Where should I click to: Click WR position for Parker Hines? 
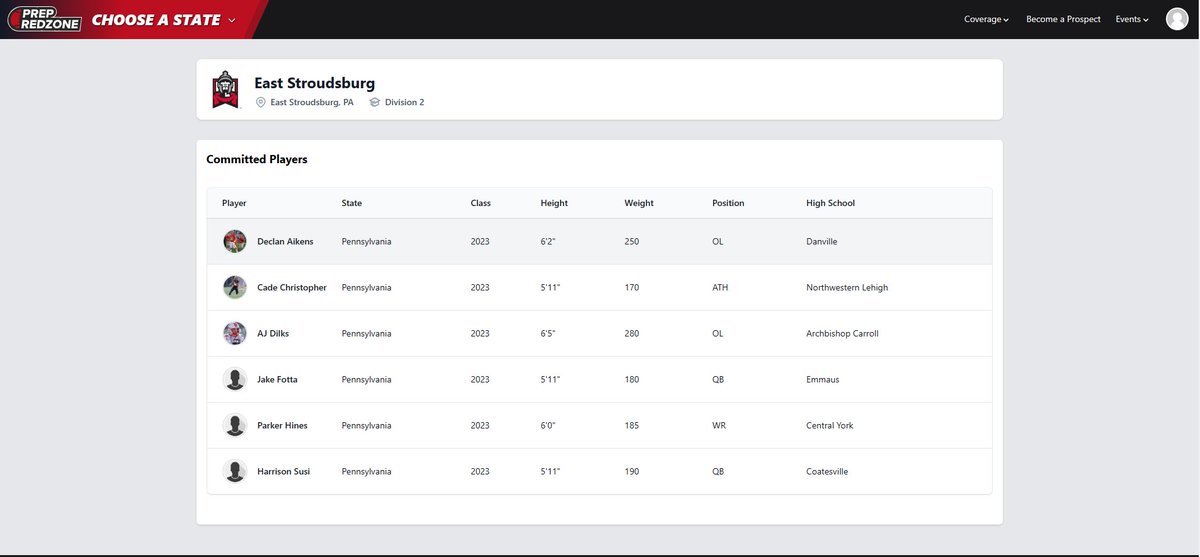click(x=719, y=426)
